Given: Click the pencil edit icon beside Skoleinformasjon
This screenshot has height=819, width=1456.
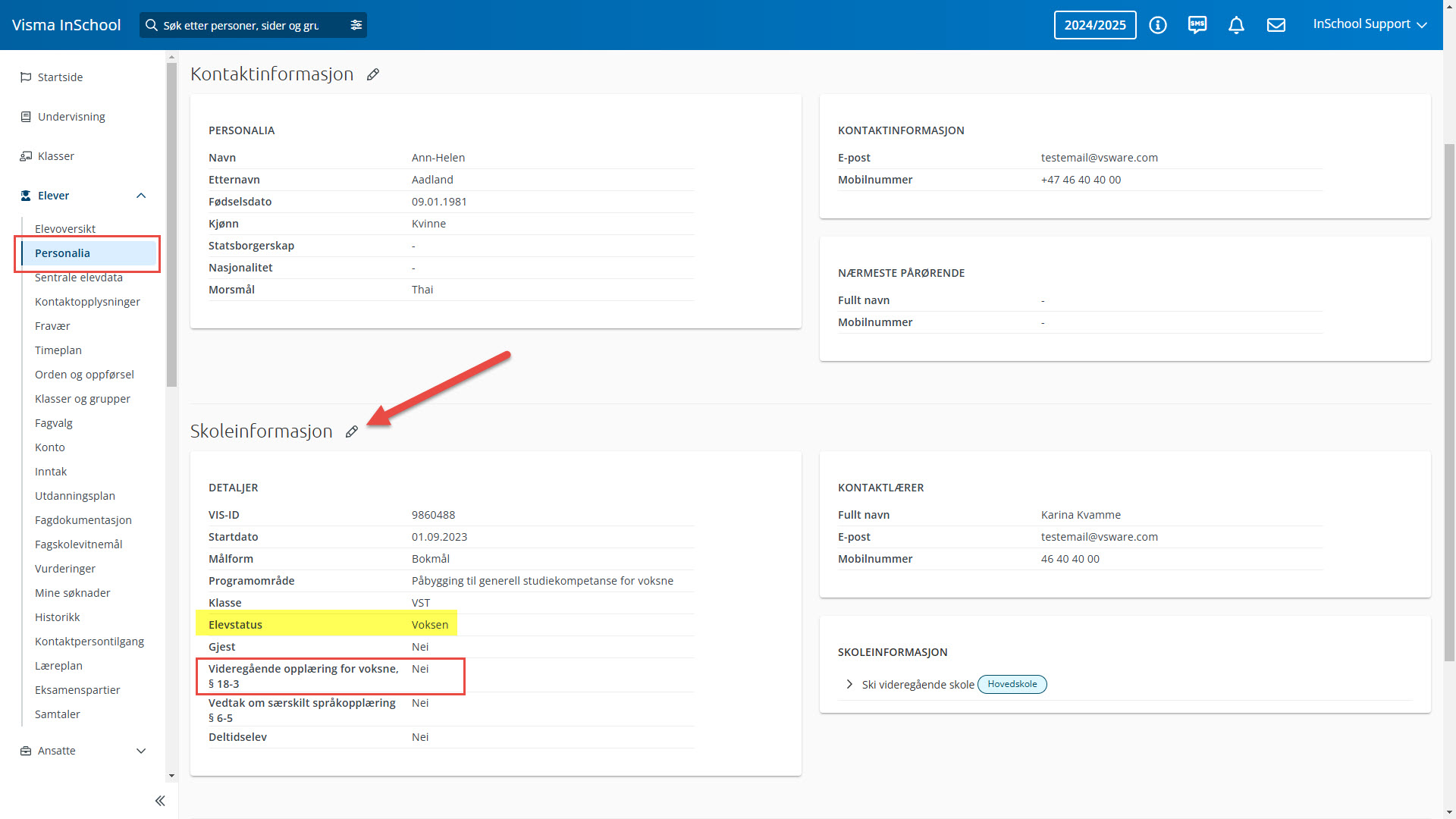Looking at the screenshot, I should pos(351,431).
